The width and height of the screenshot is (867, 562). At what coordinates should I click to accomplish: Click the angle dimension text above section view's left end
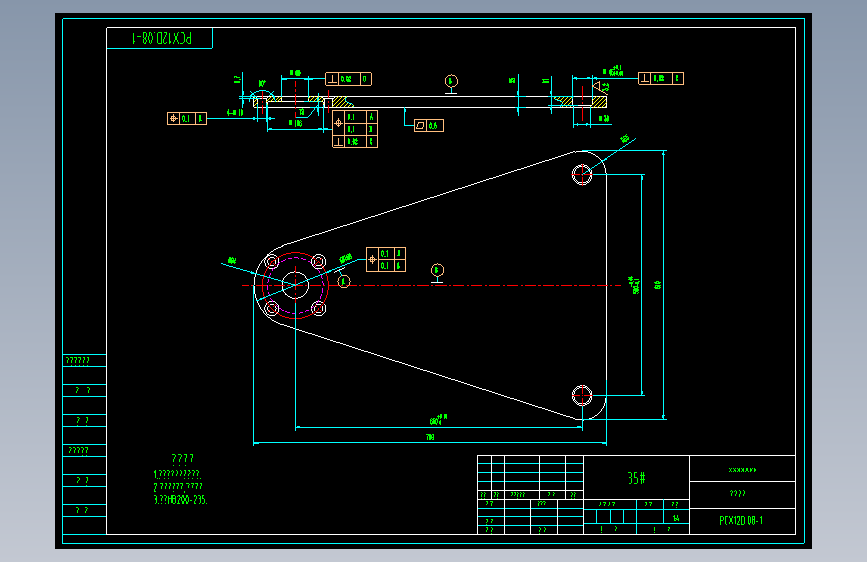click(262, 84)
